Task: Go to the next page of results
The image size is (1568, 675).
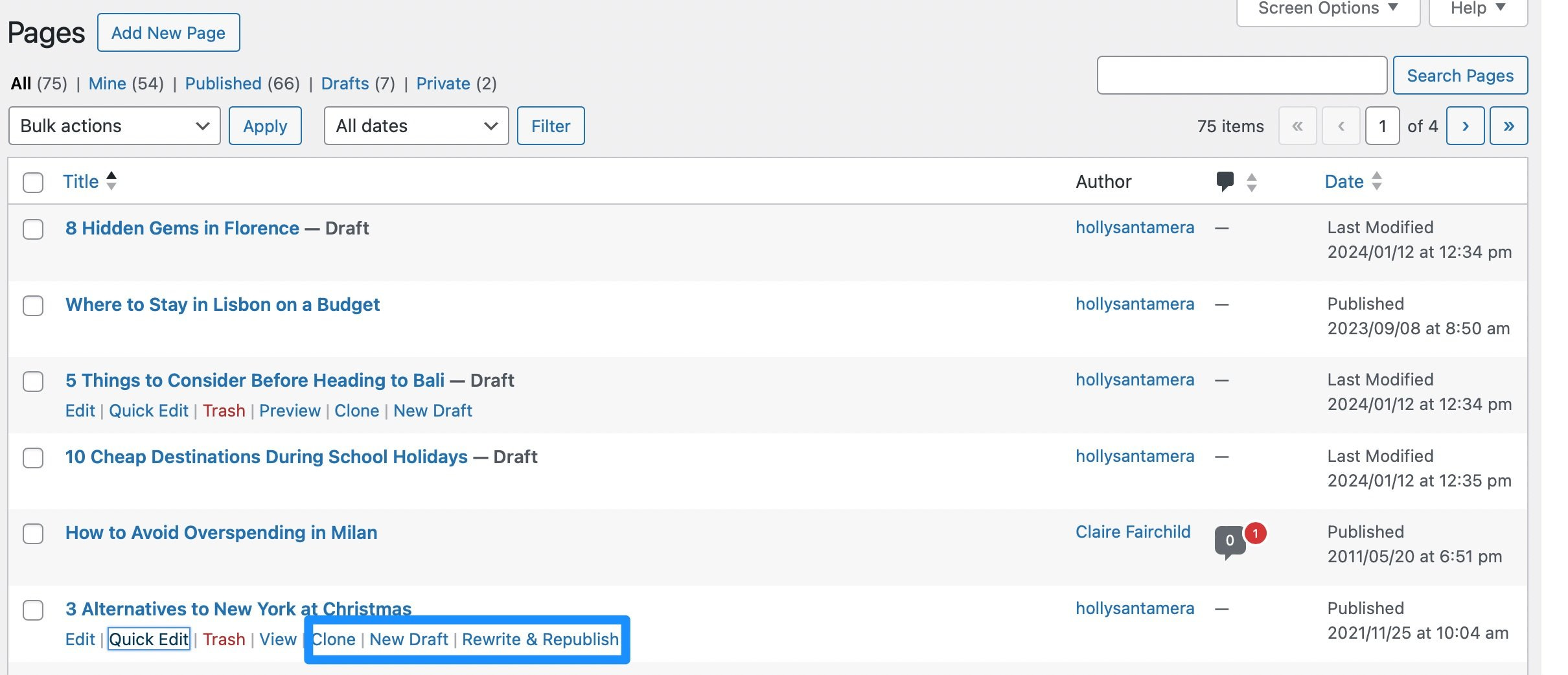Action: [x=1466, y=126]
